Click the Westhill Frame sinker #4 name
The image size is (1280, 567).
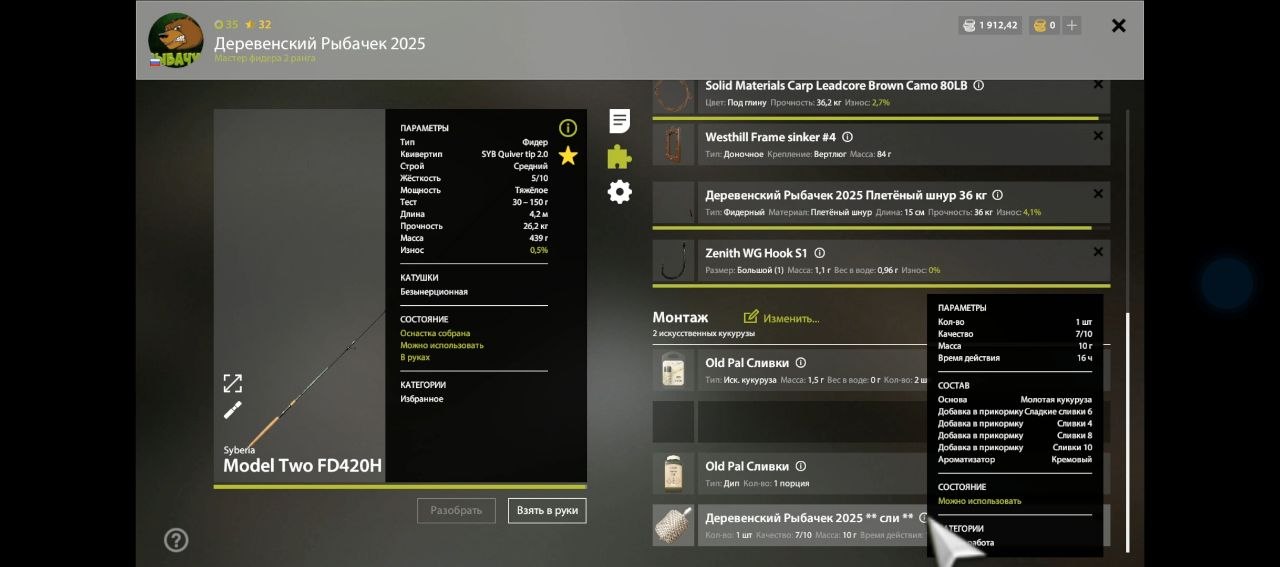770,137
